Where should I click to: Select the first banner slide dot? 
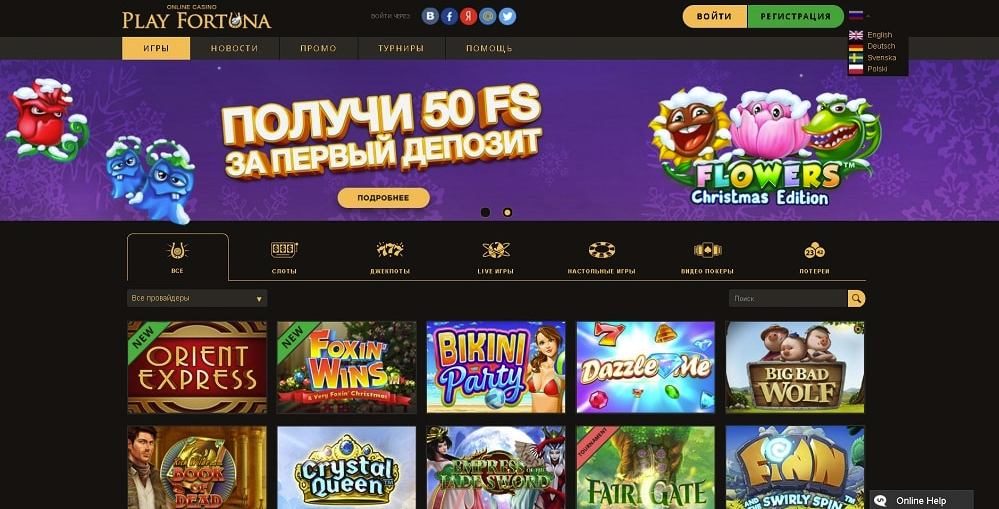tap(485, 212)
